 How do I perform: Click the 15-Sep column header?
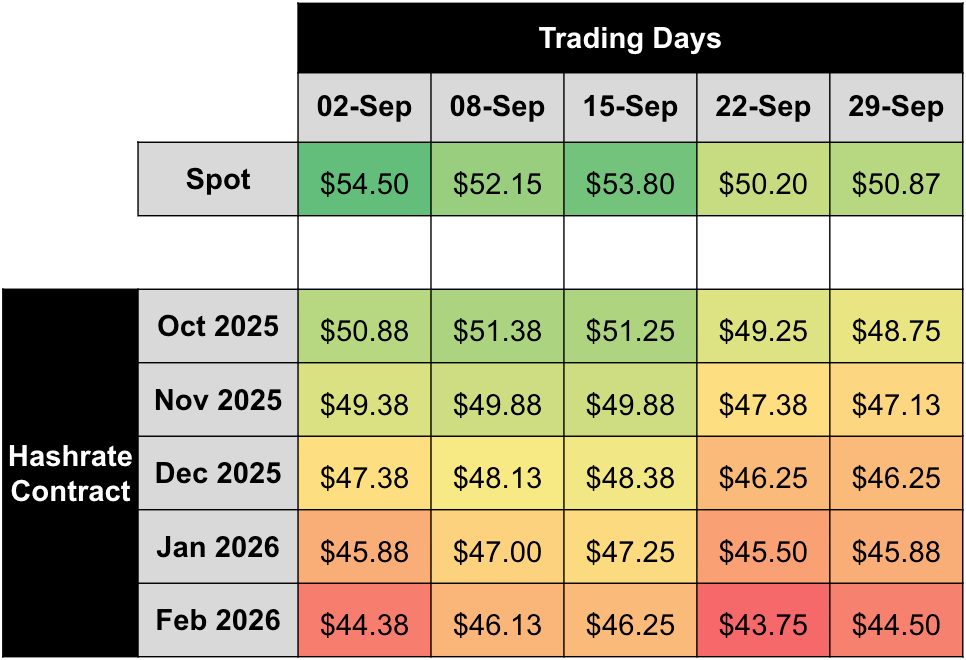(x=630, y=108)
